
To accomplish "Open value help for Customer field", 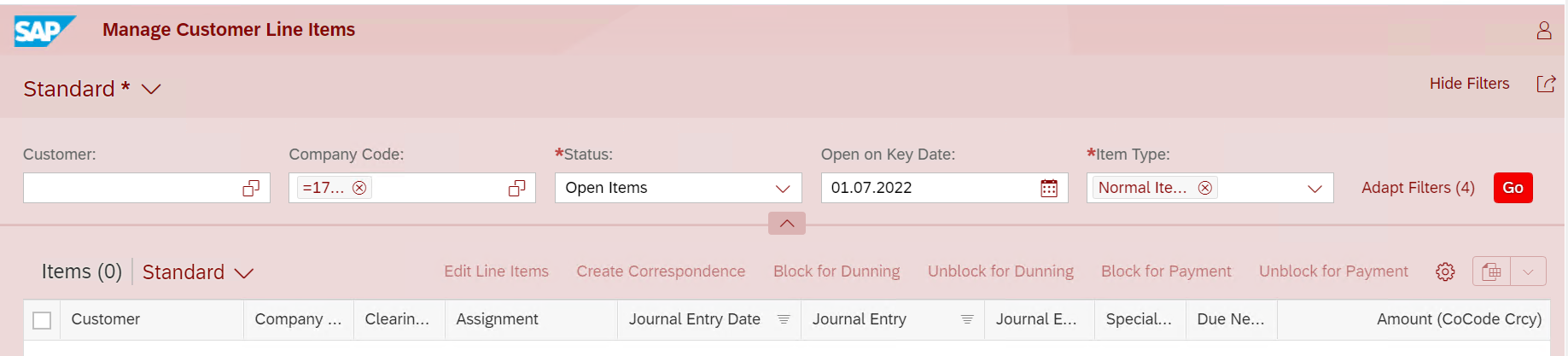I will (251, 188).
